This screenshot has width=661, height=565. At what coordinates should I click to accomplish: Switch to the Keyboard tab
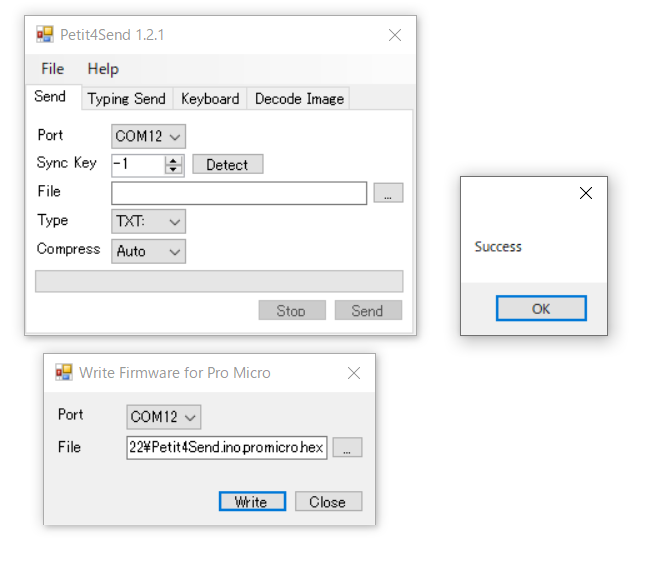pos(210,98)
